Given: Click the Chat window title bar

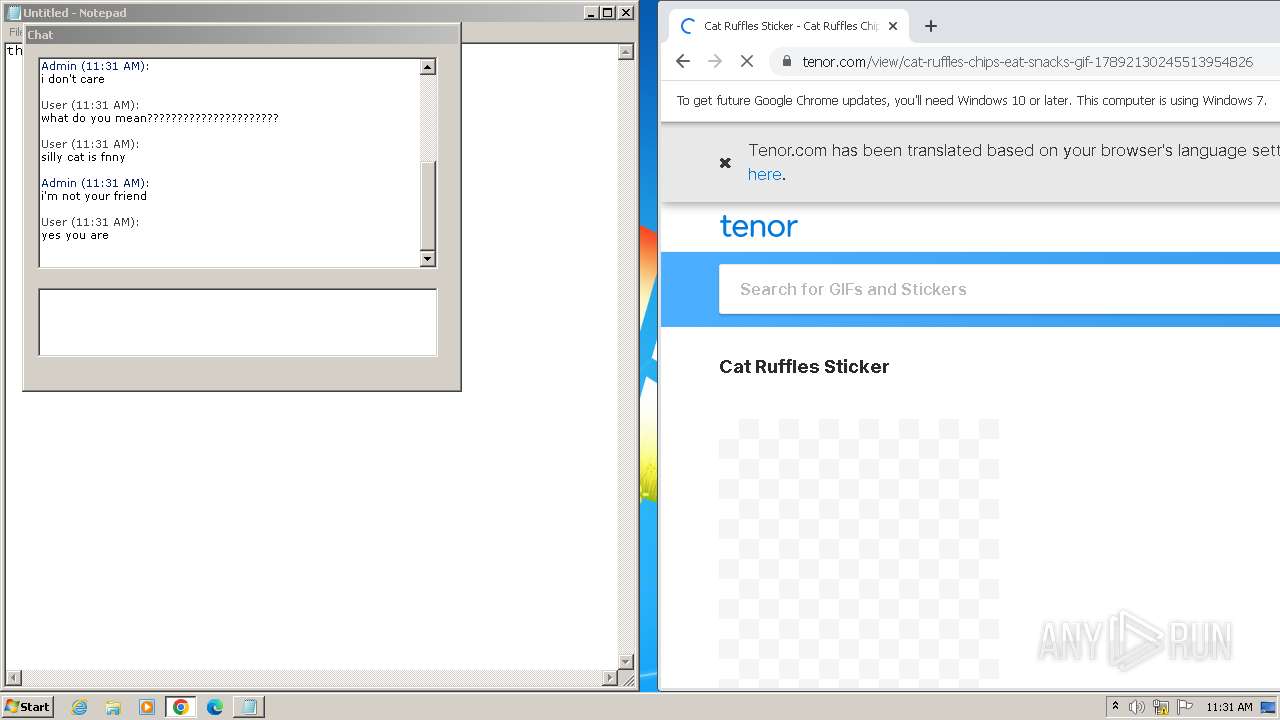Looking at the screenshot, I should click(x=241, y=34).
